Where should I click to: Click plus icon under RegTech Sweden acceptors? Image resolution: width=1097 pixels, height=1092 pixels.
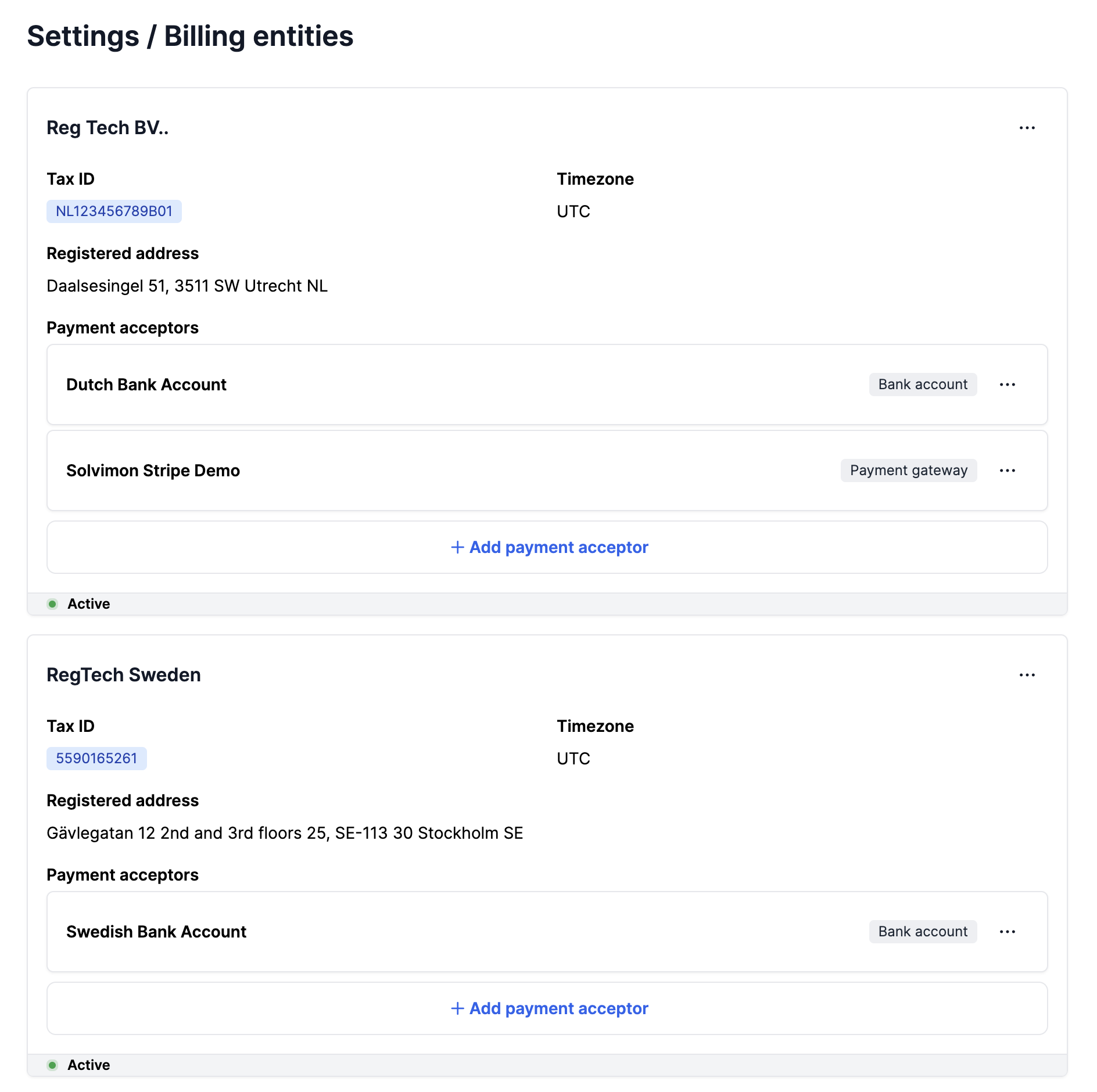pyautogui.click(x=457, y=1008)
